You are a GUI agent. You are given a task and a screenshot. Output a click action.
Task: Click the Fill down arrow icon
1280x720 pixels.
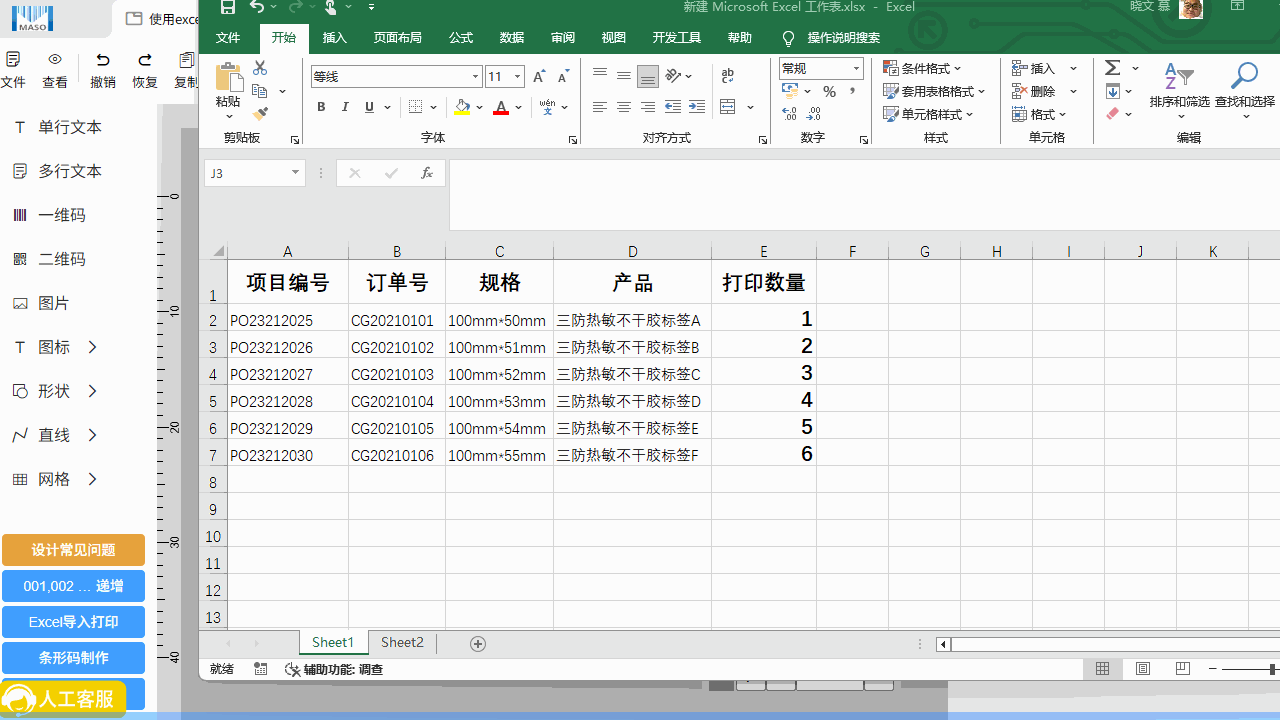click(1113, 91)
